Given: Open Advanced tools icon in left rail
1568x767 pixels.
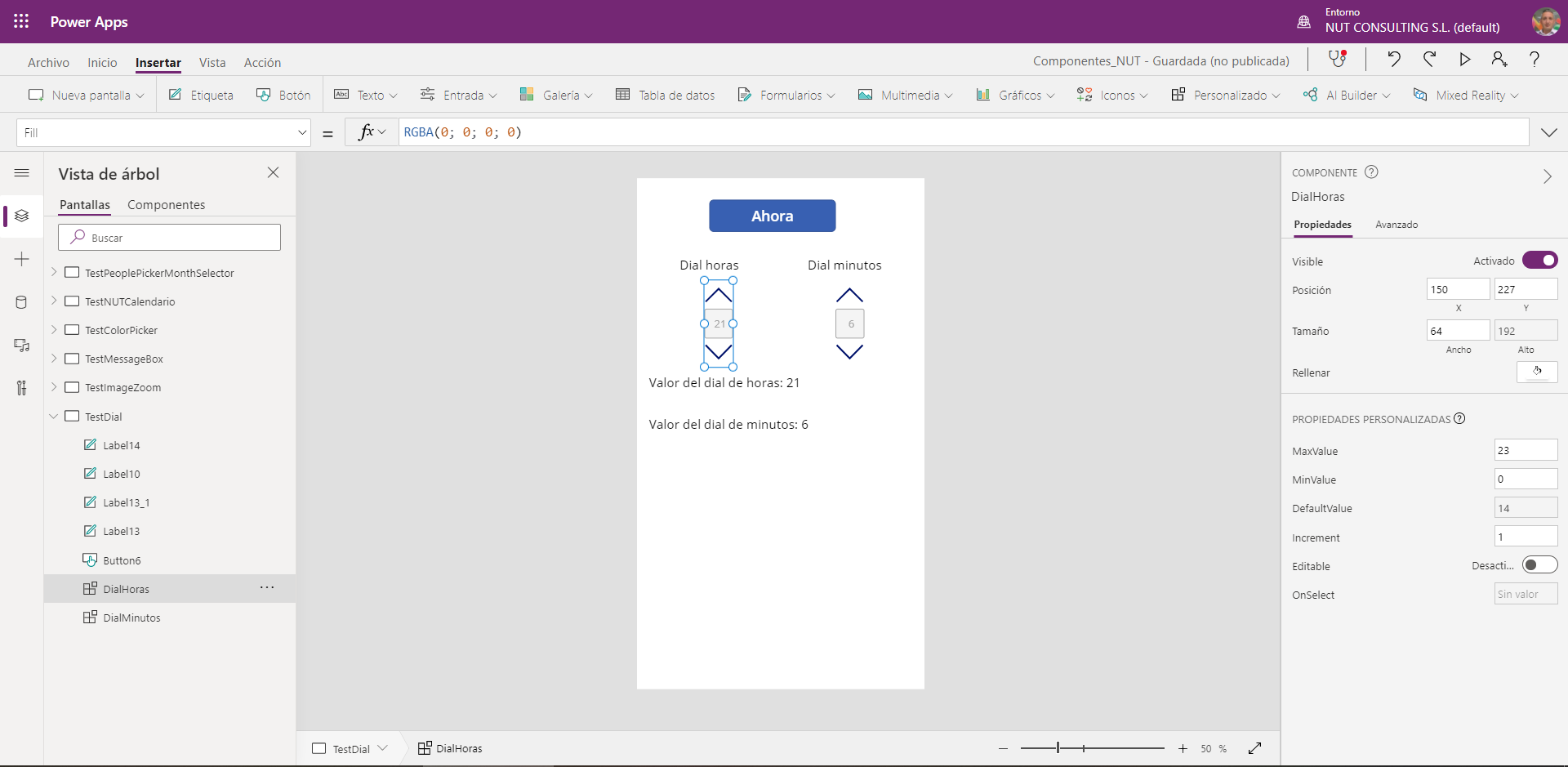Looking at the screenshot, I should 22,388.
